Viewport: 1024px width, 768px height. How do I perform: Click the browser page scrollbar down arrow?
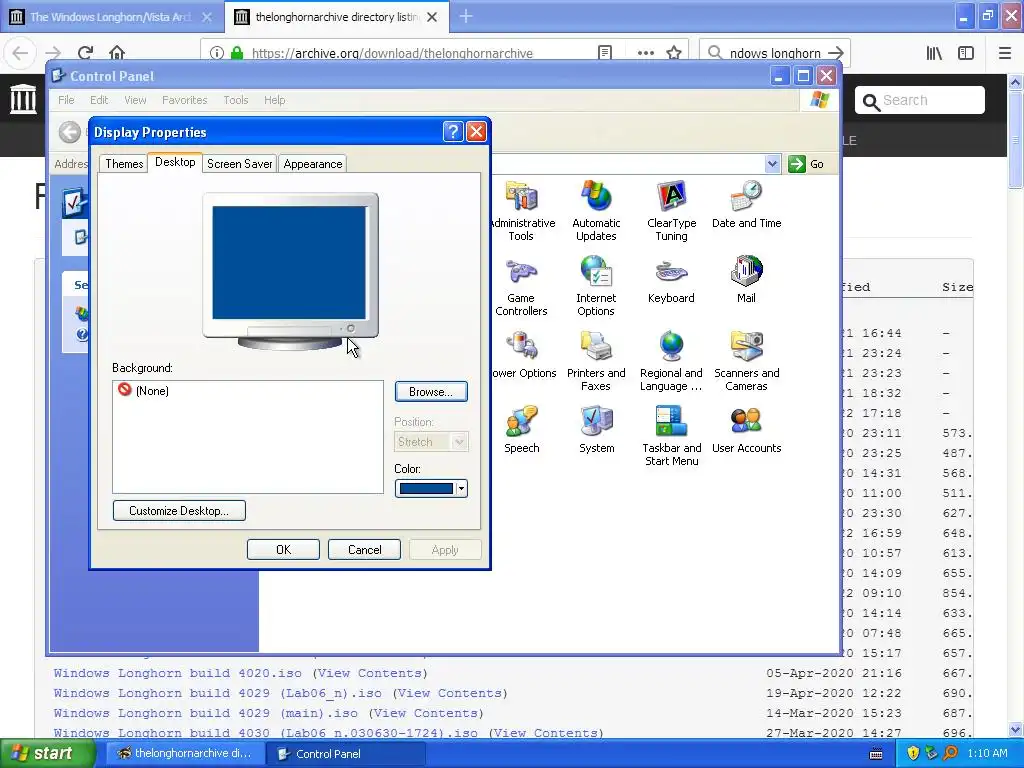click(1016, 729)
